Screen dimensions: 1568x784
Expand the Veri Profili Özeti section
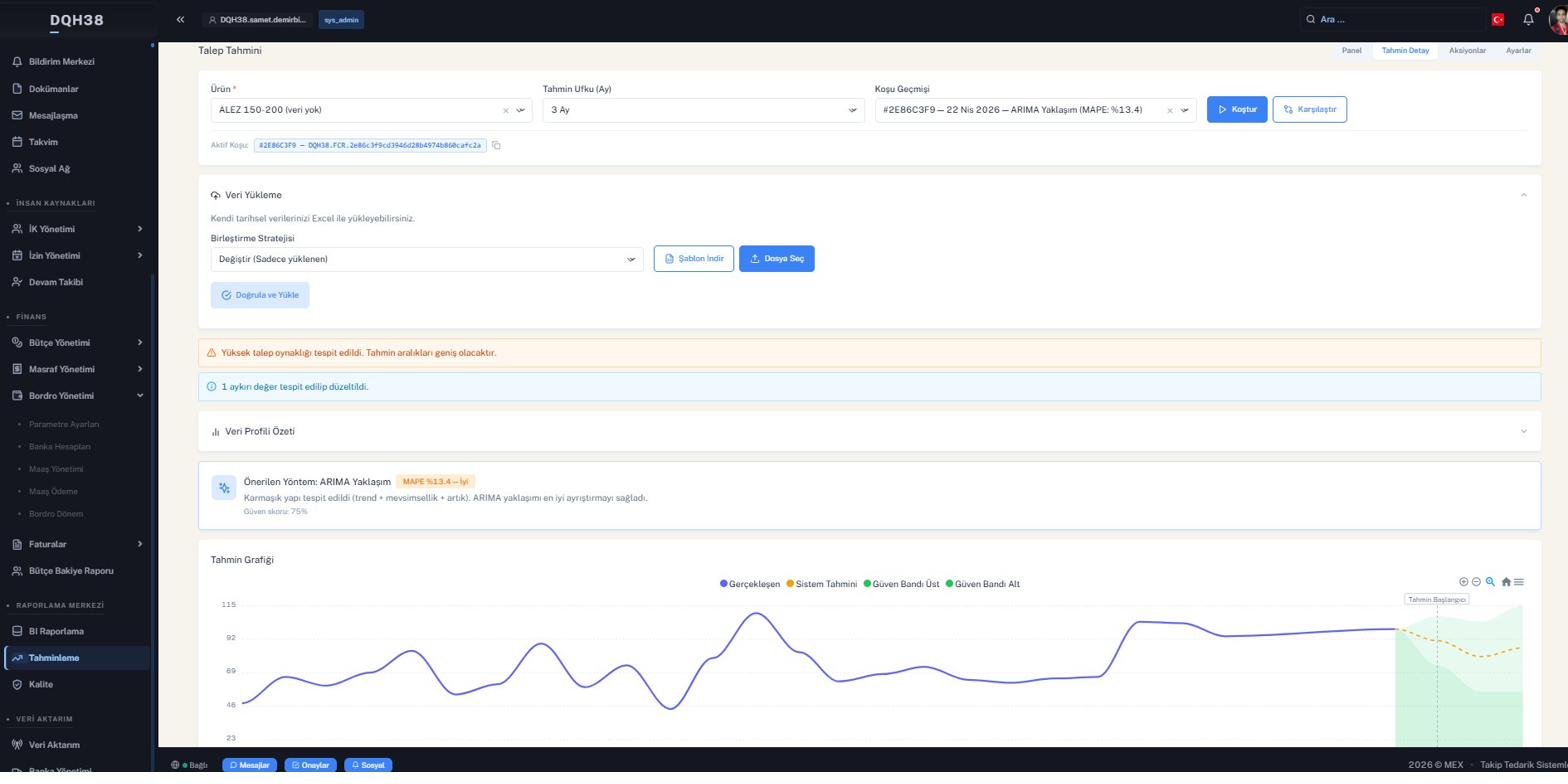[869, 432]
